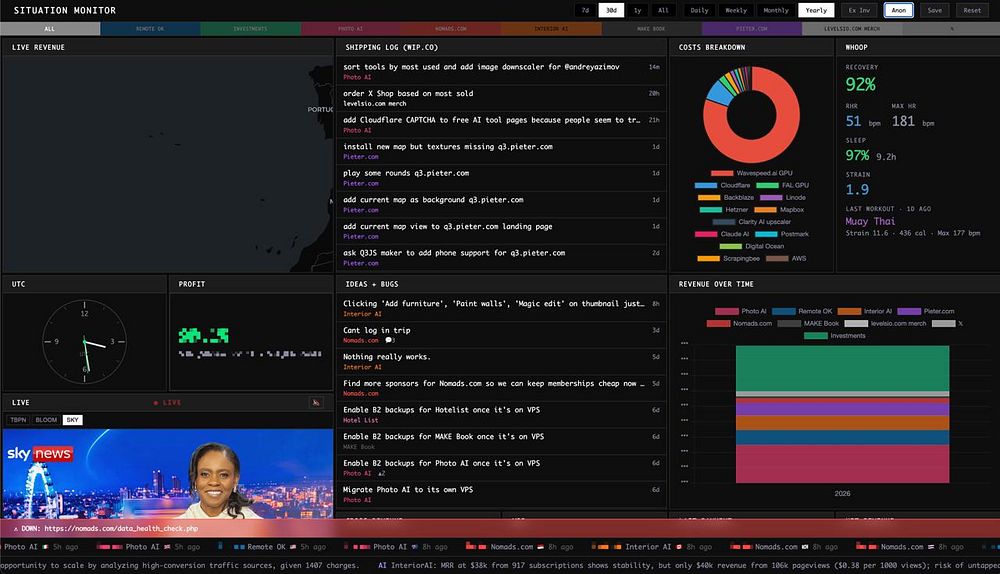Select 7d time range

585,10
